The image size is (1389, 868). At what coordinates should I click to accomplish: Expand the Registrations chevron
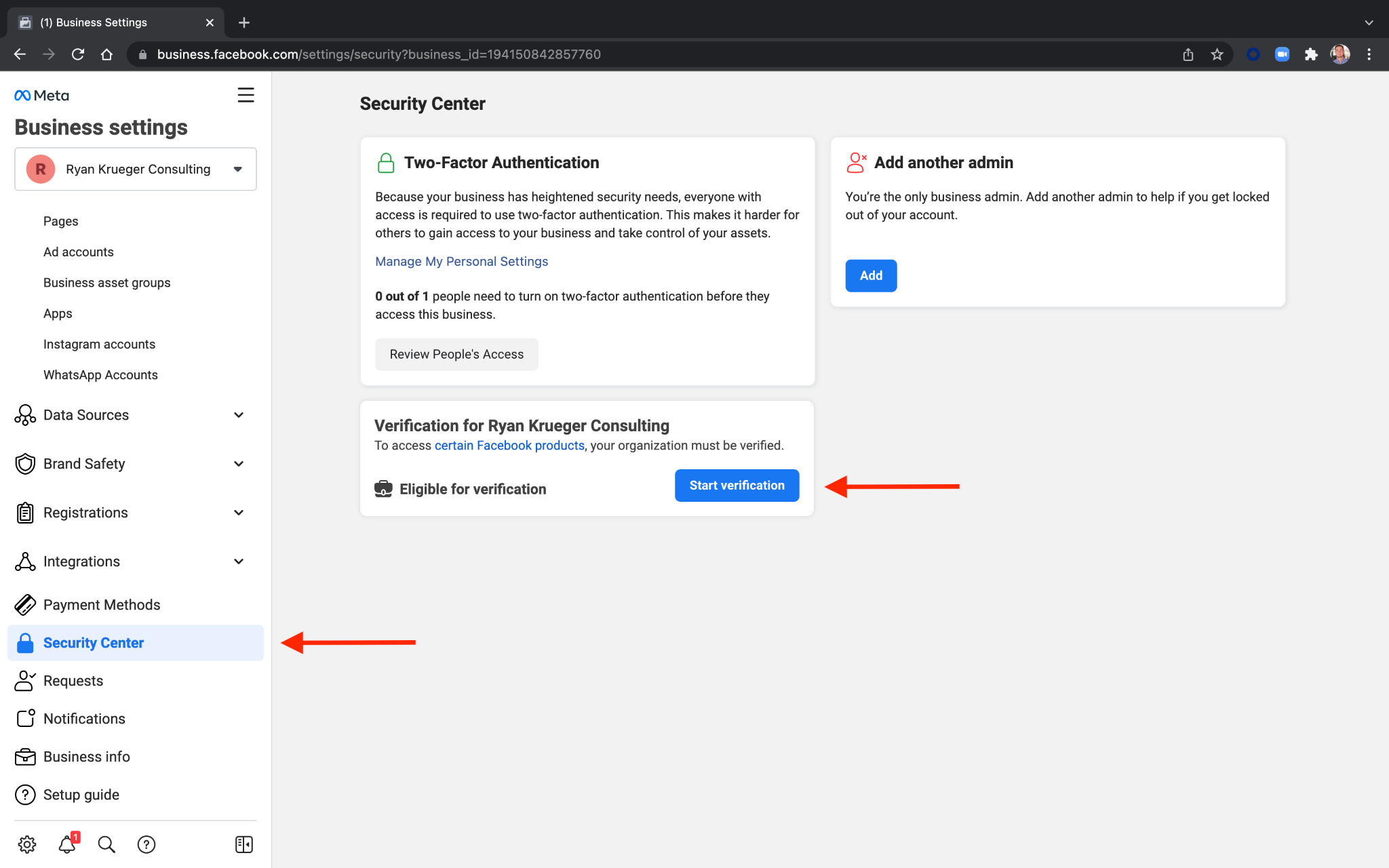tap(239, 513)
